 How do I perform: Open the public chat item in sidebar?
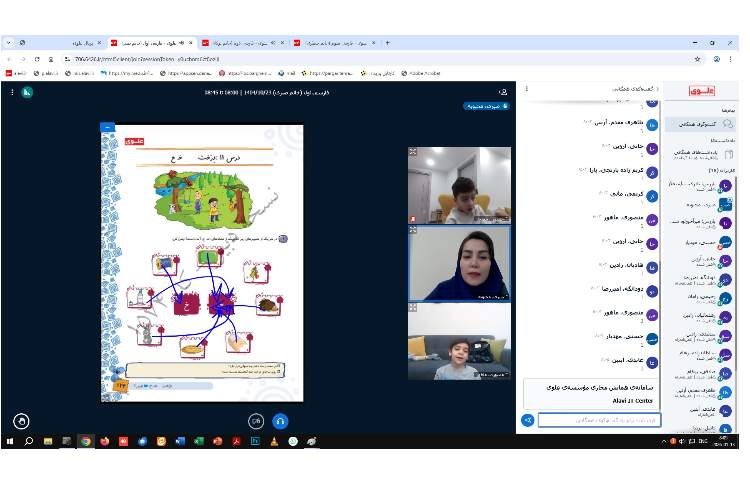pyautogui.click(x=700, y=124)
